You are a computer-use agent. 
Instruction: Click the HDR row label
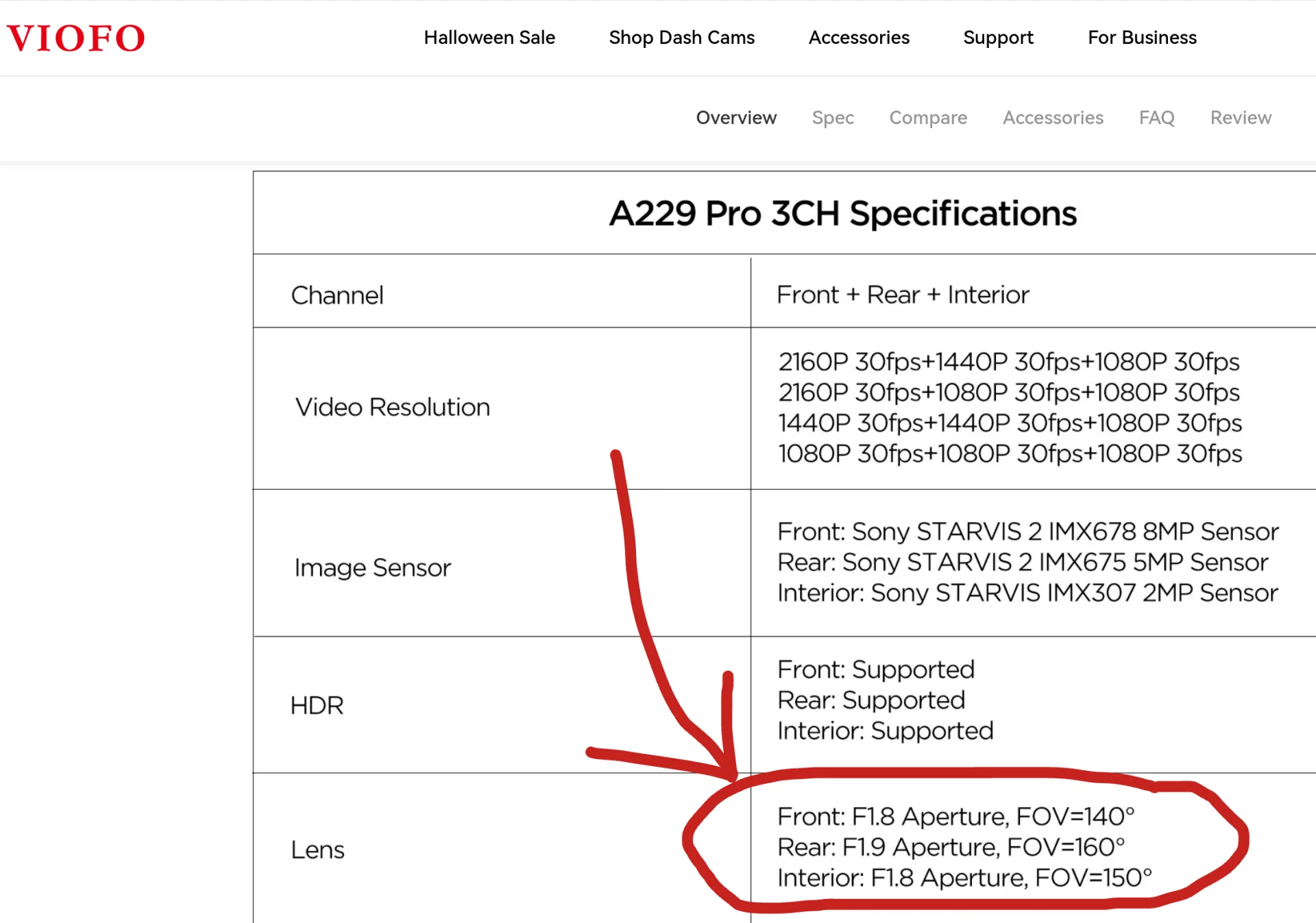[x=317, y=706]
